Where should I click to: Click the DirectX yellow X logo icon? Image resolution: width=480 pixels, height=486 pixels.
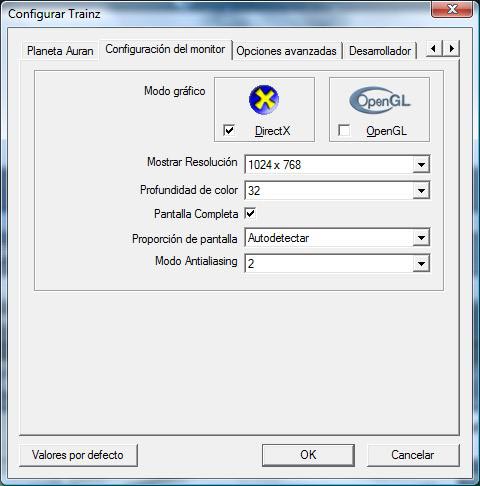coord(264,99)
